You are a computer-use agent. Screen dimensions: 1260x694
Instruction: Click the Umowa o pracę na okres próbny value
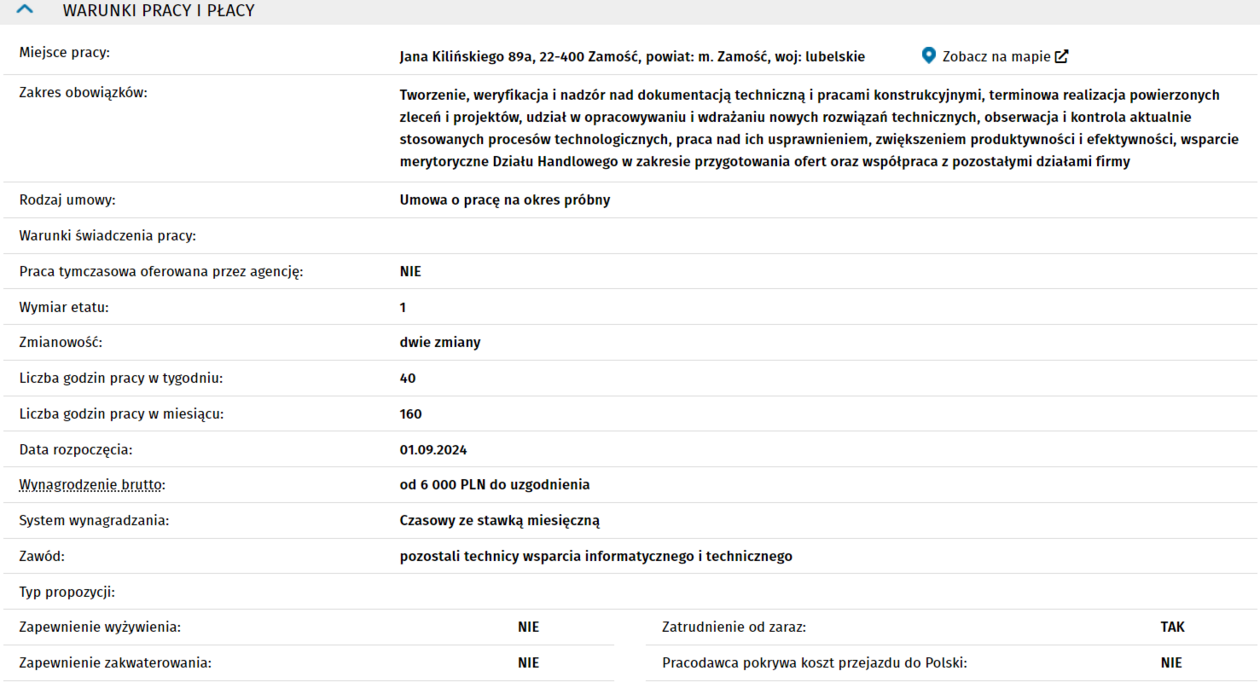pyautogui.click(x=504, y=200)
